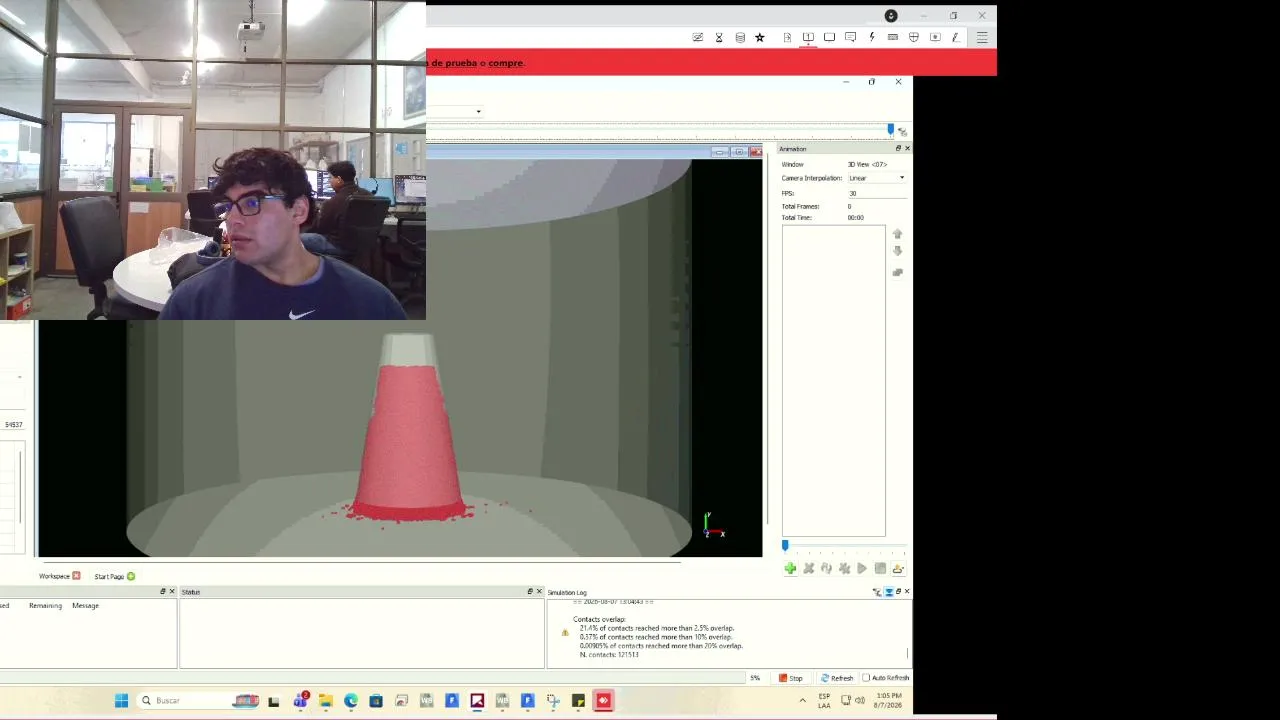
Task: Click the XYZ axis triad in 3D view
Action: click(712, 526)
